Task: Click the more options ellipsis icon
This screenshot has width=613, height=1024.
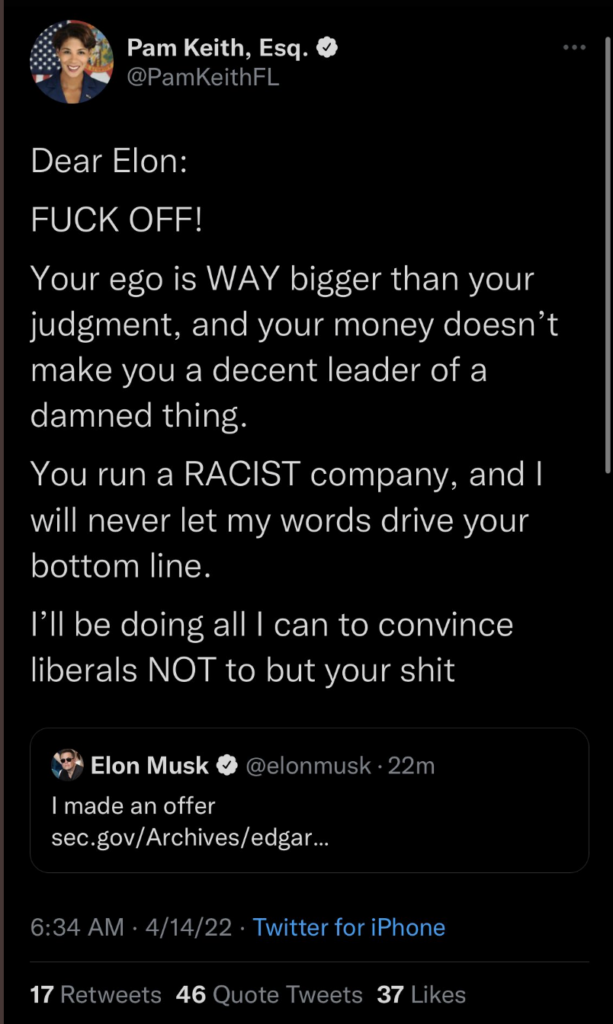Action: click(x=573, y=47)
